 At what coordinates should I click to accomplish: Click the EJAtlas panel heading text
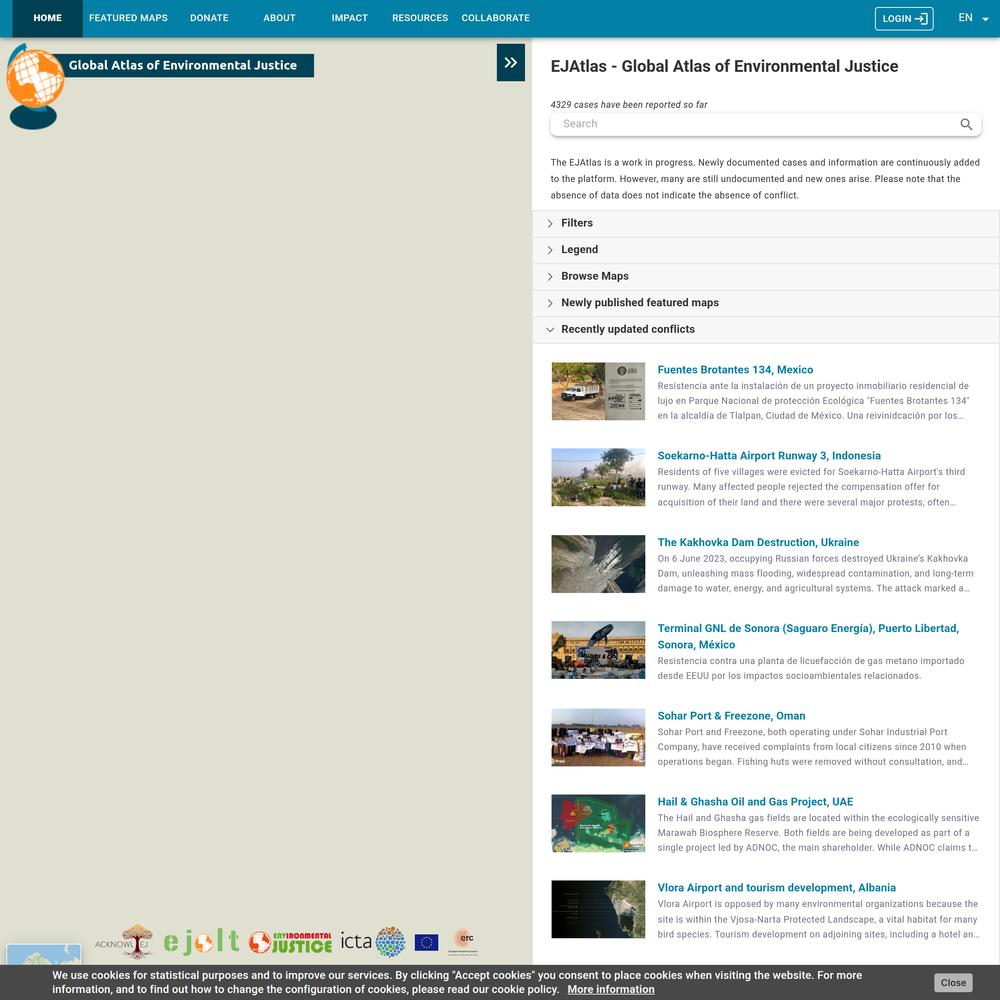click(x=724, y=66)
